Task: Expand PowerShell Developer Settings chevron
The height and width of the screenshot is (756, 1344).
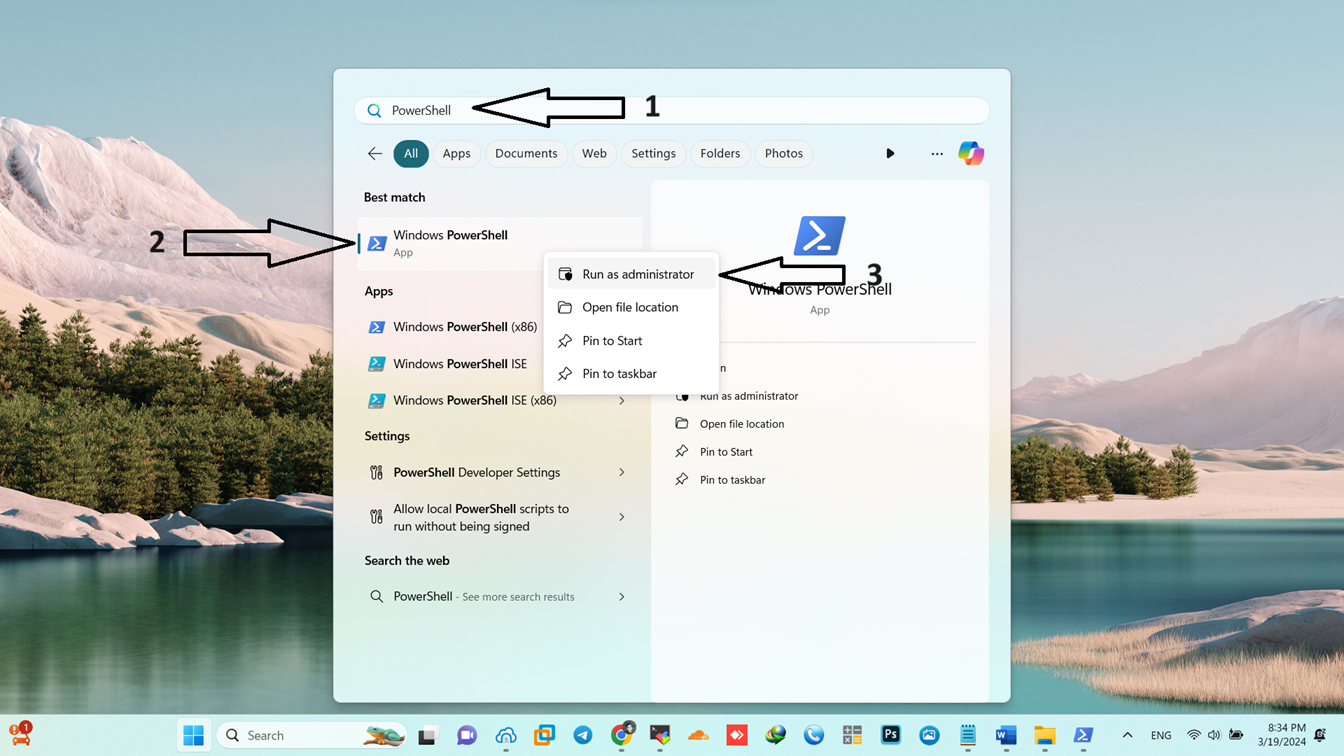Action: click(x=622, y=473)
